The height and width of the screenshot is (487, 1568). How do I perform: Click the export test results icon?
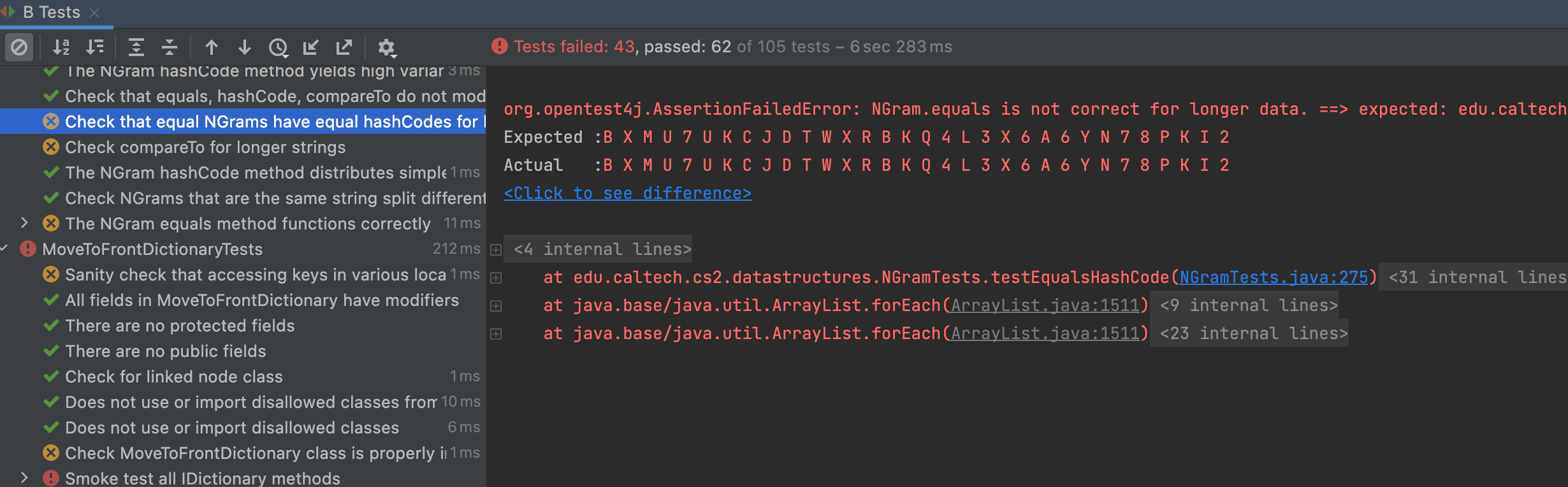pos(344,47)
